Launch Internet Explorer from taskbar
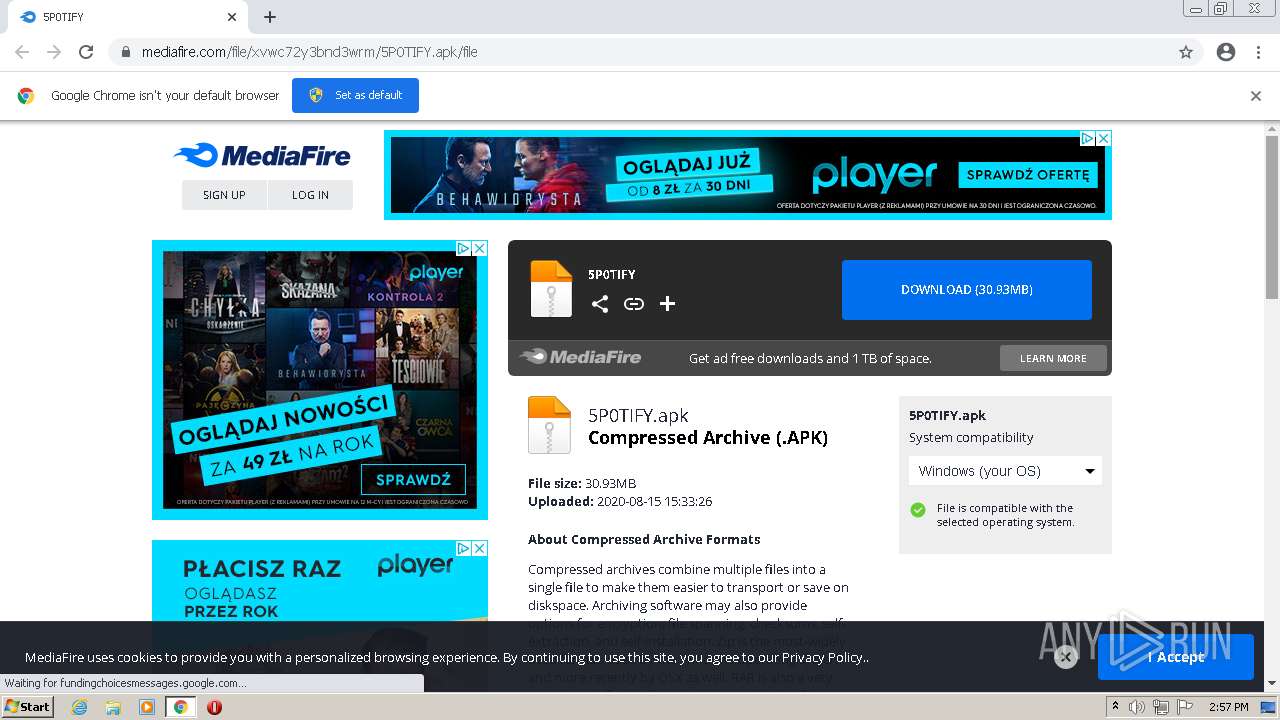Image resolution: width=1280 pixels, height=720 pixels. (80, 707)
